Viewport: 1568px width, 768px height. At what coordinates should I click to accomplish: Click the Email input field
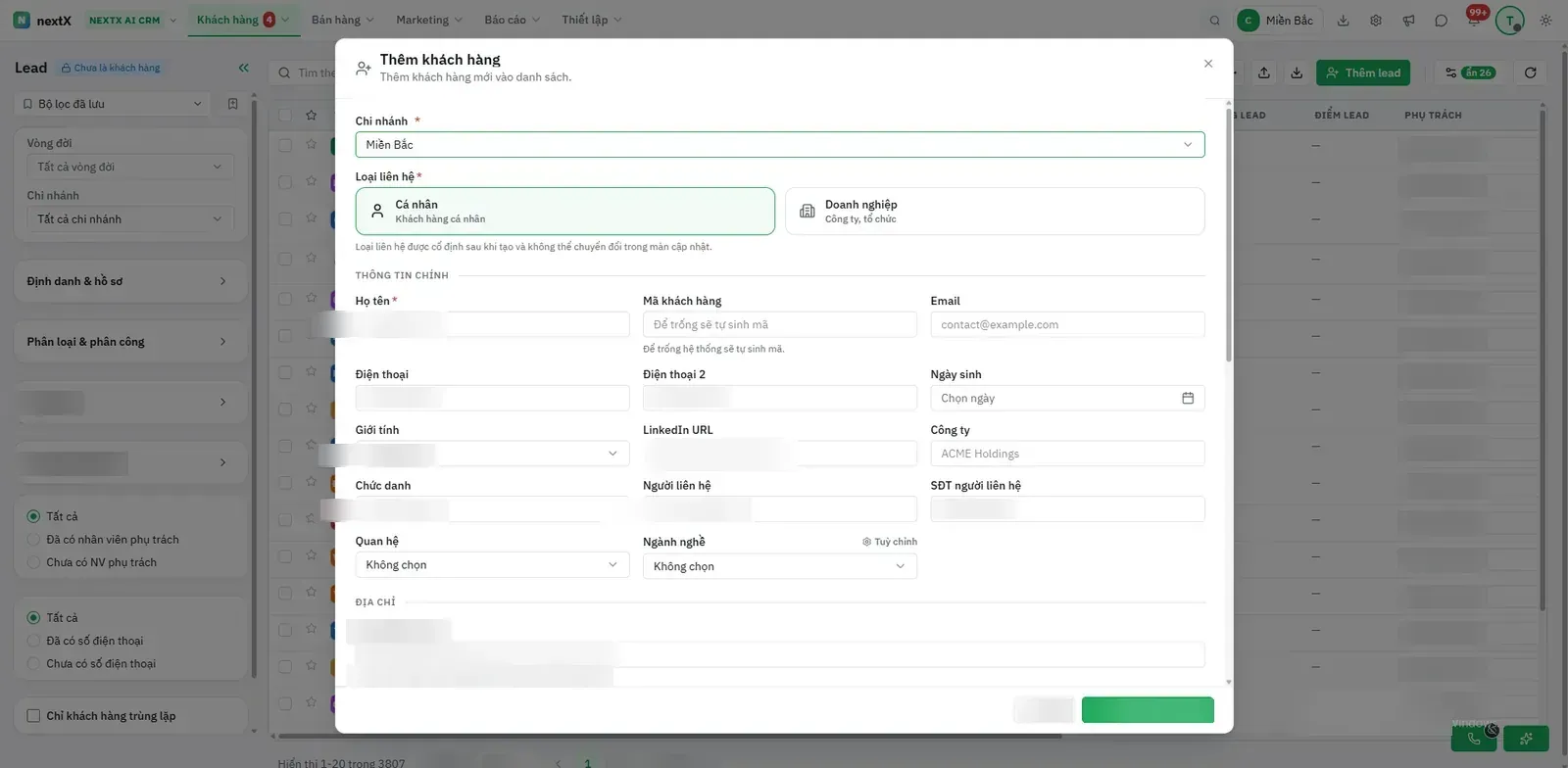click(1067, 324)
